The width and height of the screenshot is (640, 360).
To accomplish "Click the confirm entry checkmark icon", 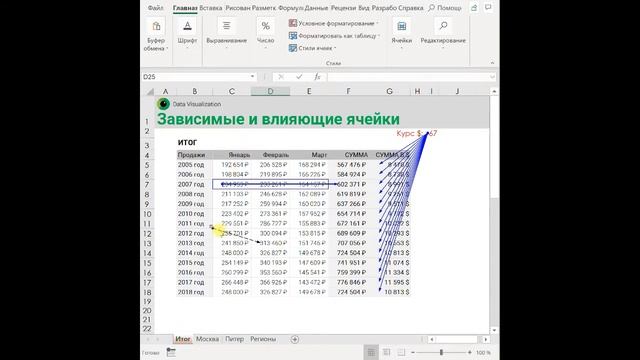I will [x=299, y=77].
